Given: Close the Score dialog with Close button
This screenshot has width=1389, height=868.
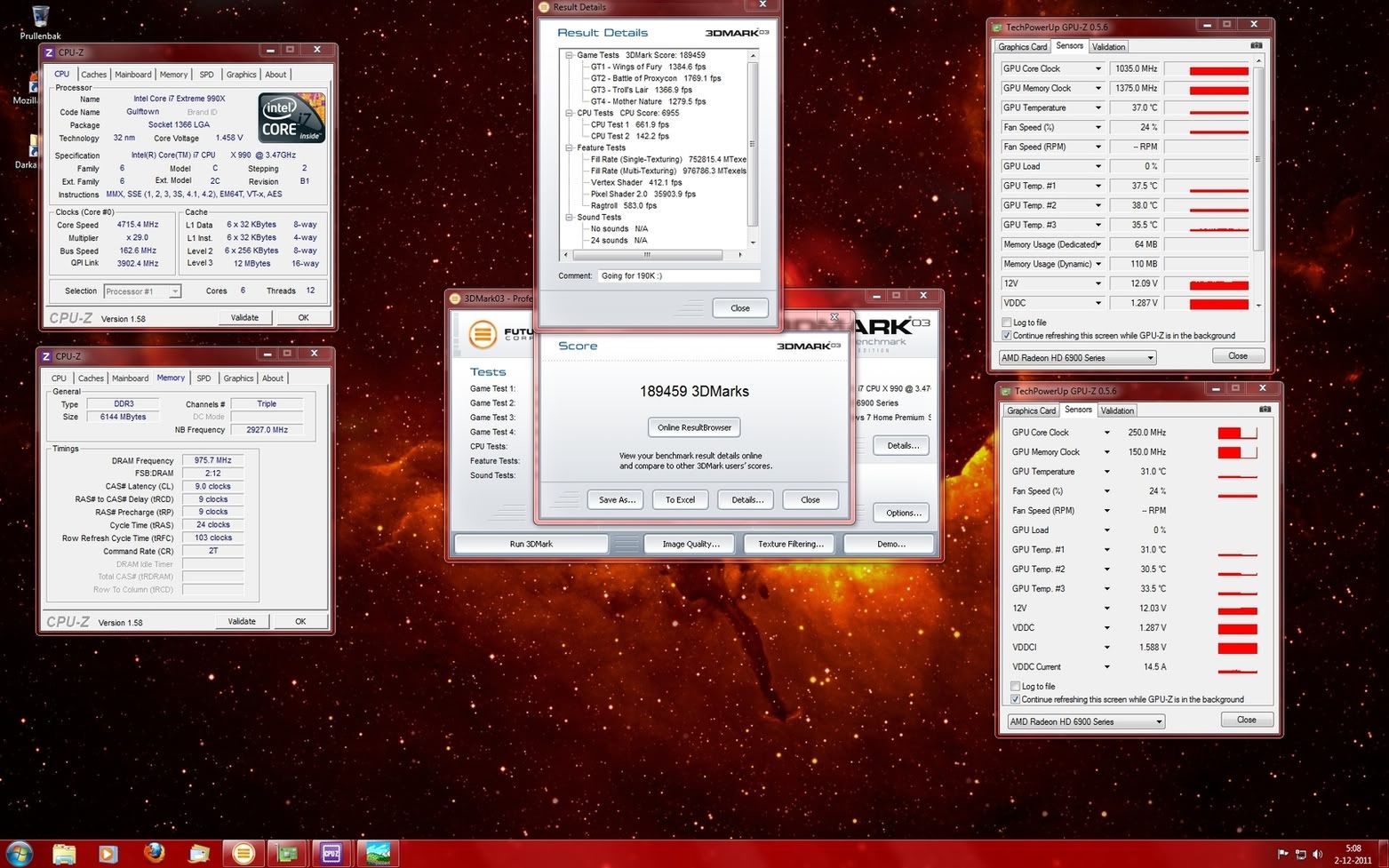Looking at the screenshot, I should coord(810,499).
